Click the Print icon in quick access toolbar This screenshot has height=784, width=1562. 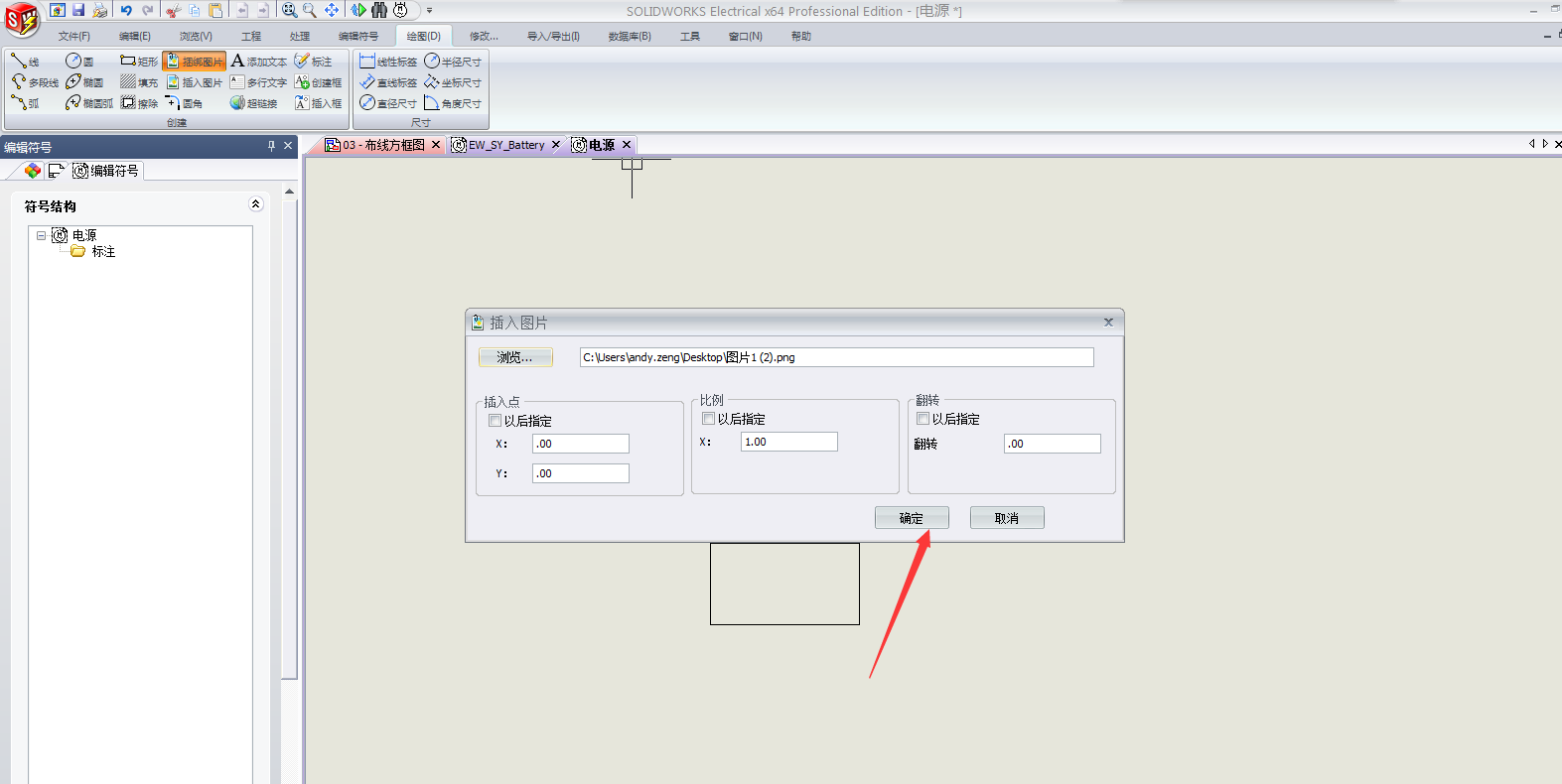coord(100,10)
